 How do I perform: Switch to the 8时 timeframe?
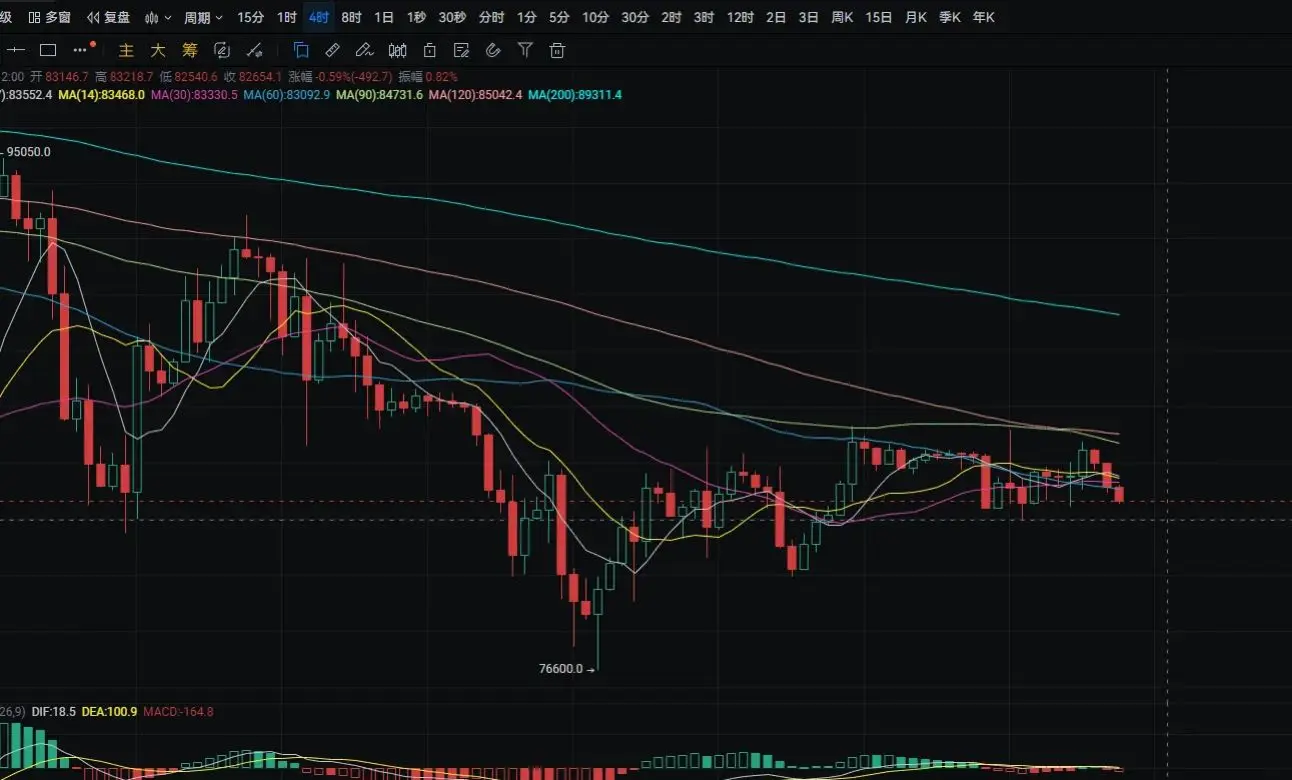pos(351,18)
